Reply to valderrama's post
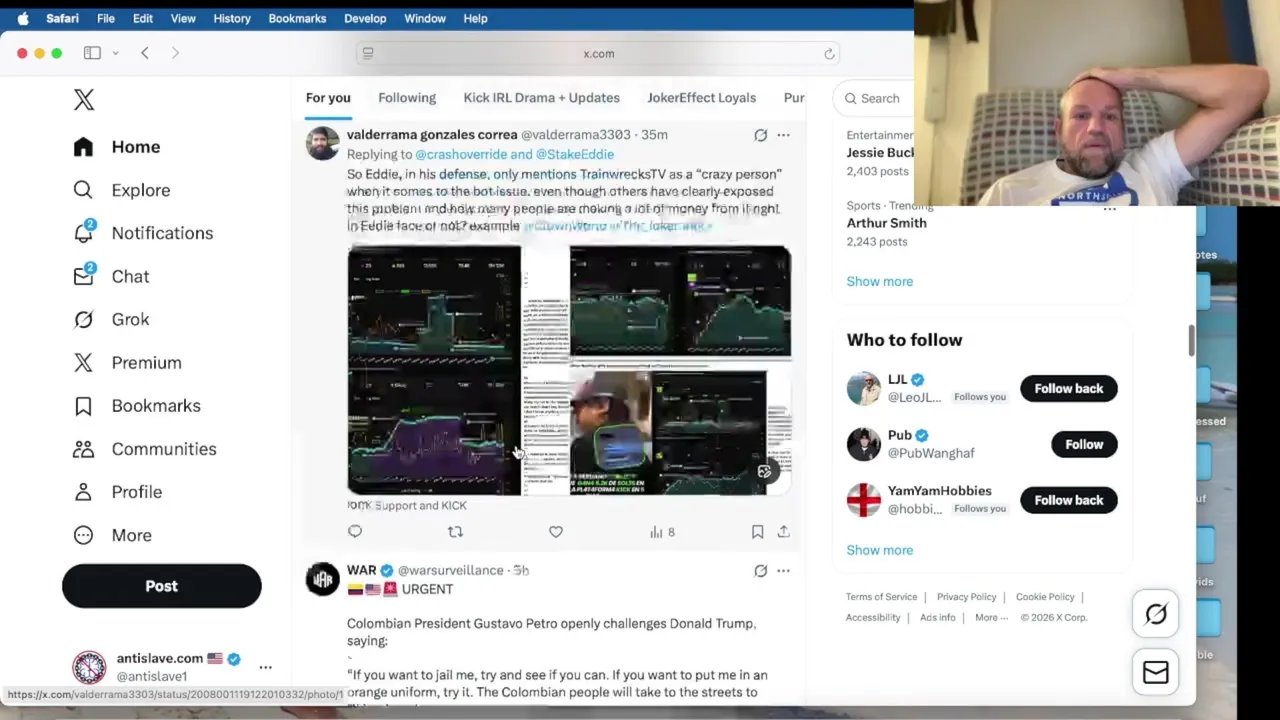The width and height of the screenshot is (1280, 720). (355, 532)
